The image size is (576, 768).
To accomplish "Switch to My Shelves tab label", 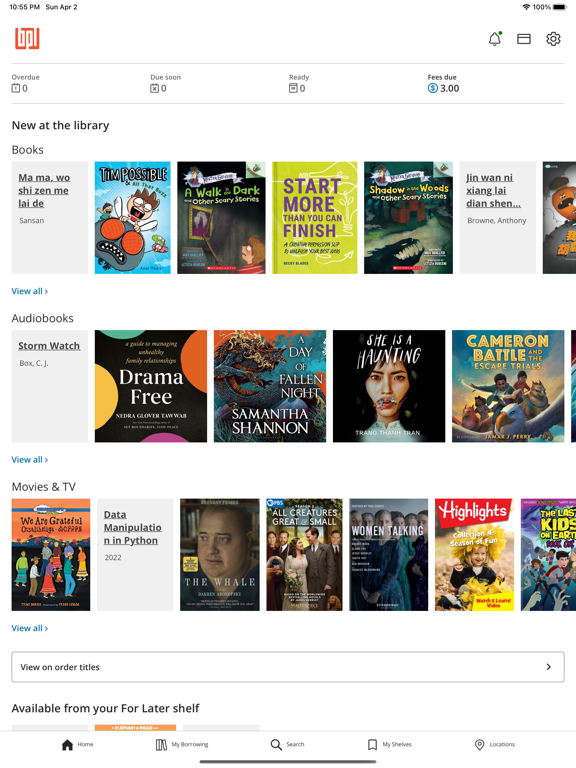I will tap(397, 744).
